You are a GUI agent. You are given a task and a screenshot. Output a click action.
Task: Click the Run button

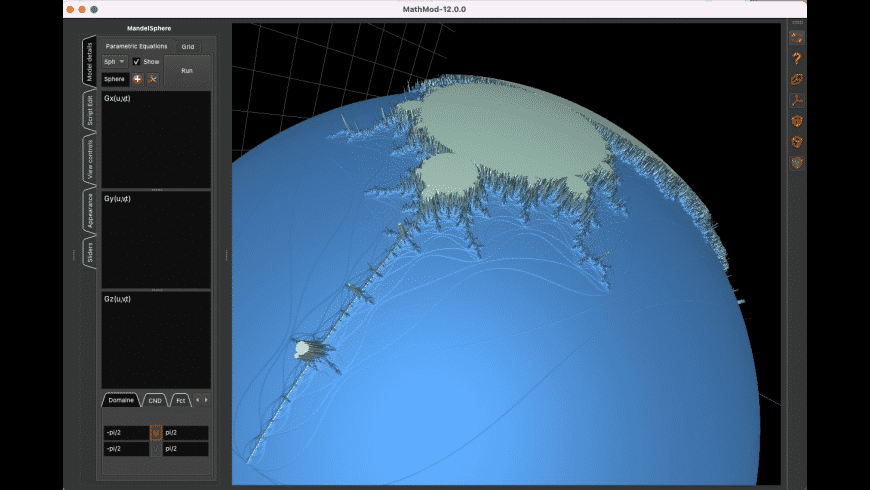[x=187, y=70]
